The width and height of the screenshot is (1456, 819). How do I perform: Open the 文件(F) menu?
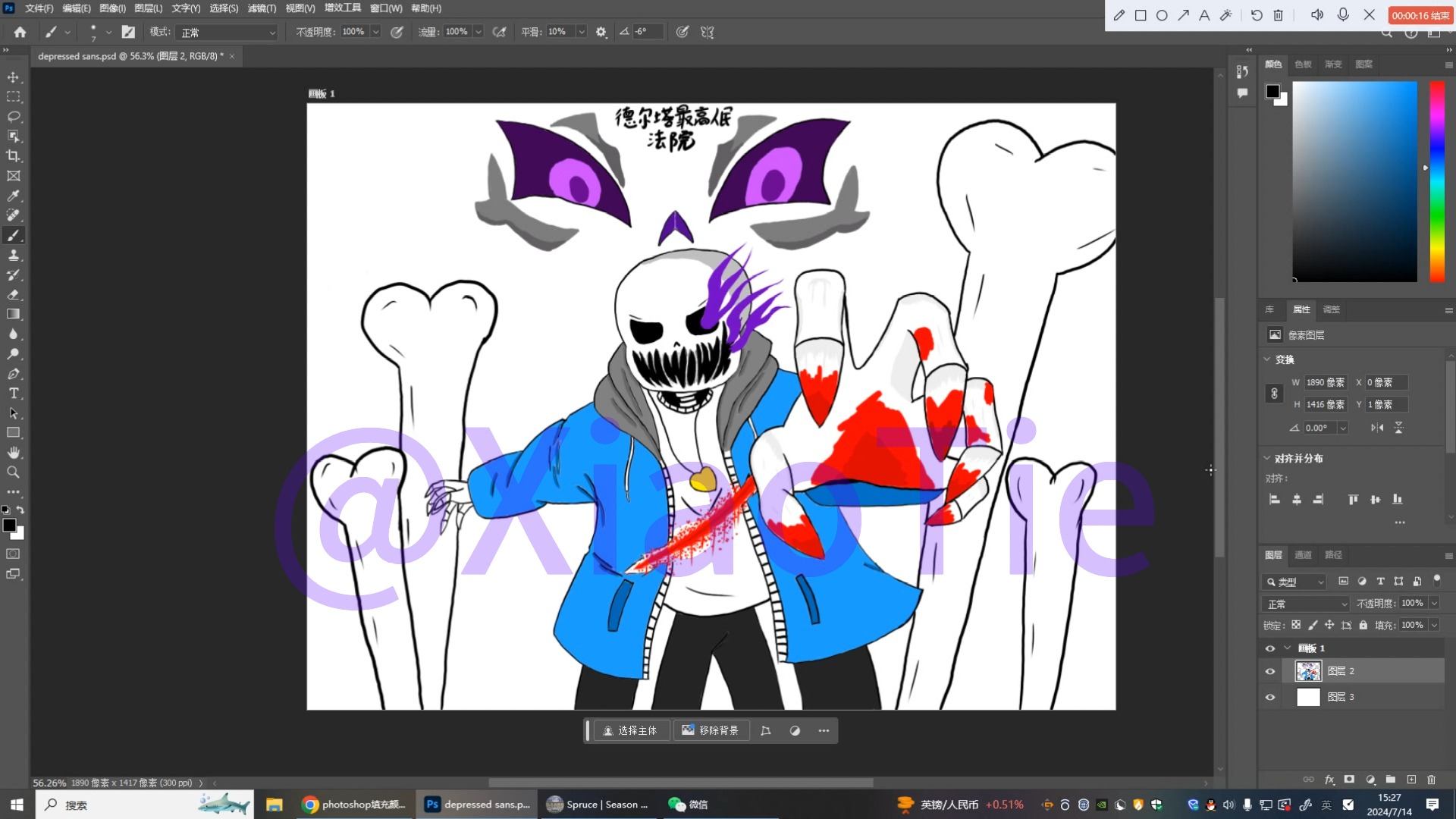tap(39, 8)
